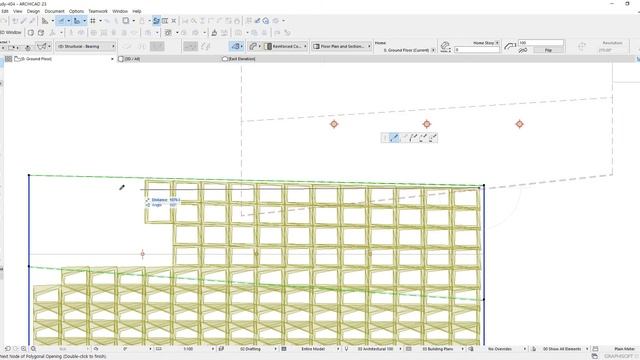
Task: Toggle the guide lines icon in top toolbar
Action: click(x=60, y=21)
